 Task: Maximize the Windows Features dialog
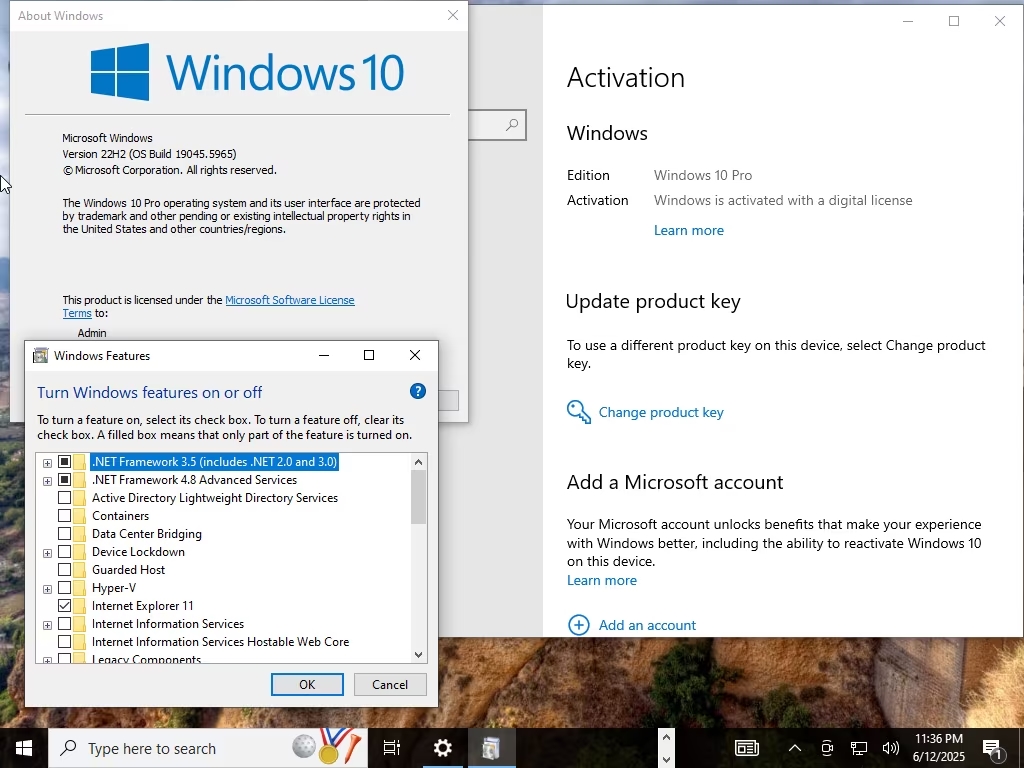coord(369,355)
